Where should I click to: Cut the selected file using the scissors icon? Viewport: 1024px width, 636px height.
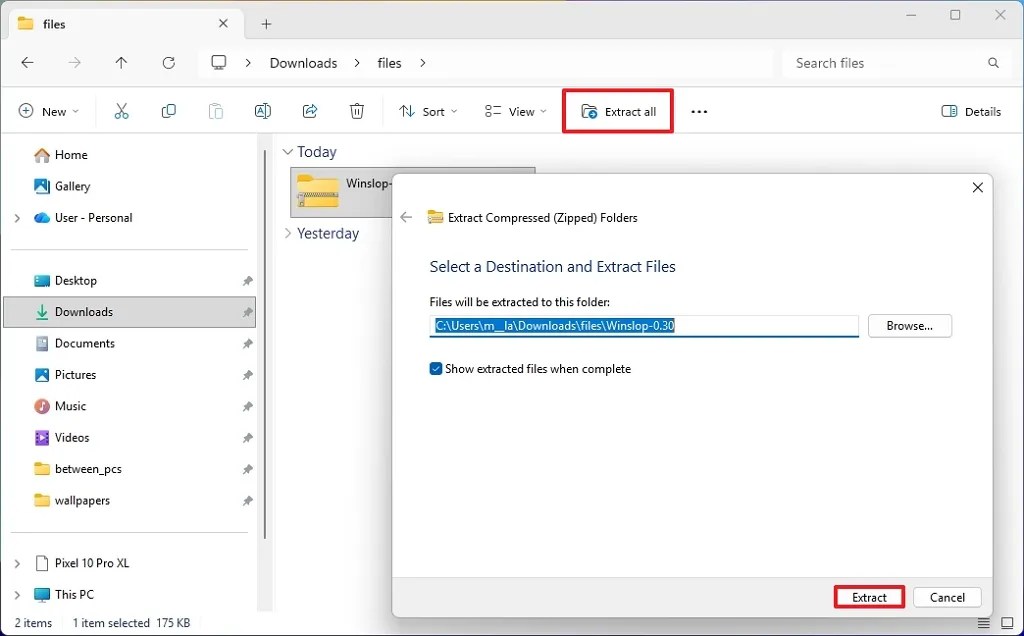click(x=121, y=111)
